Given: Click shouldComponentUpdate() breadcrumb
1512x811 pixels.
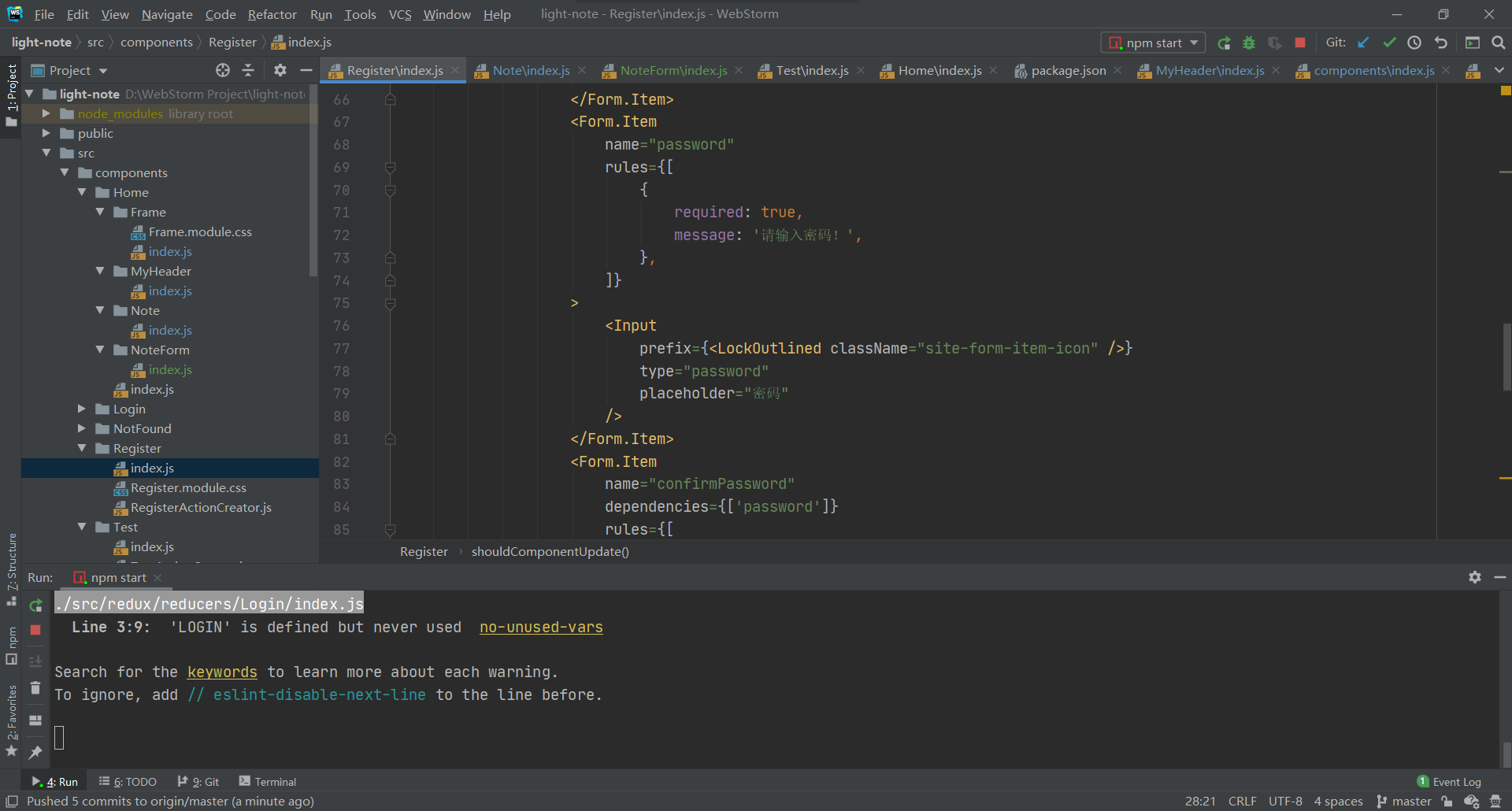Looking at the screenshot, I should pyautogui.click(x=550, y=552).
